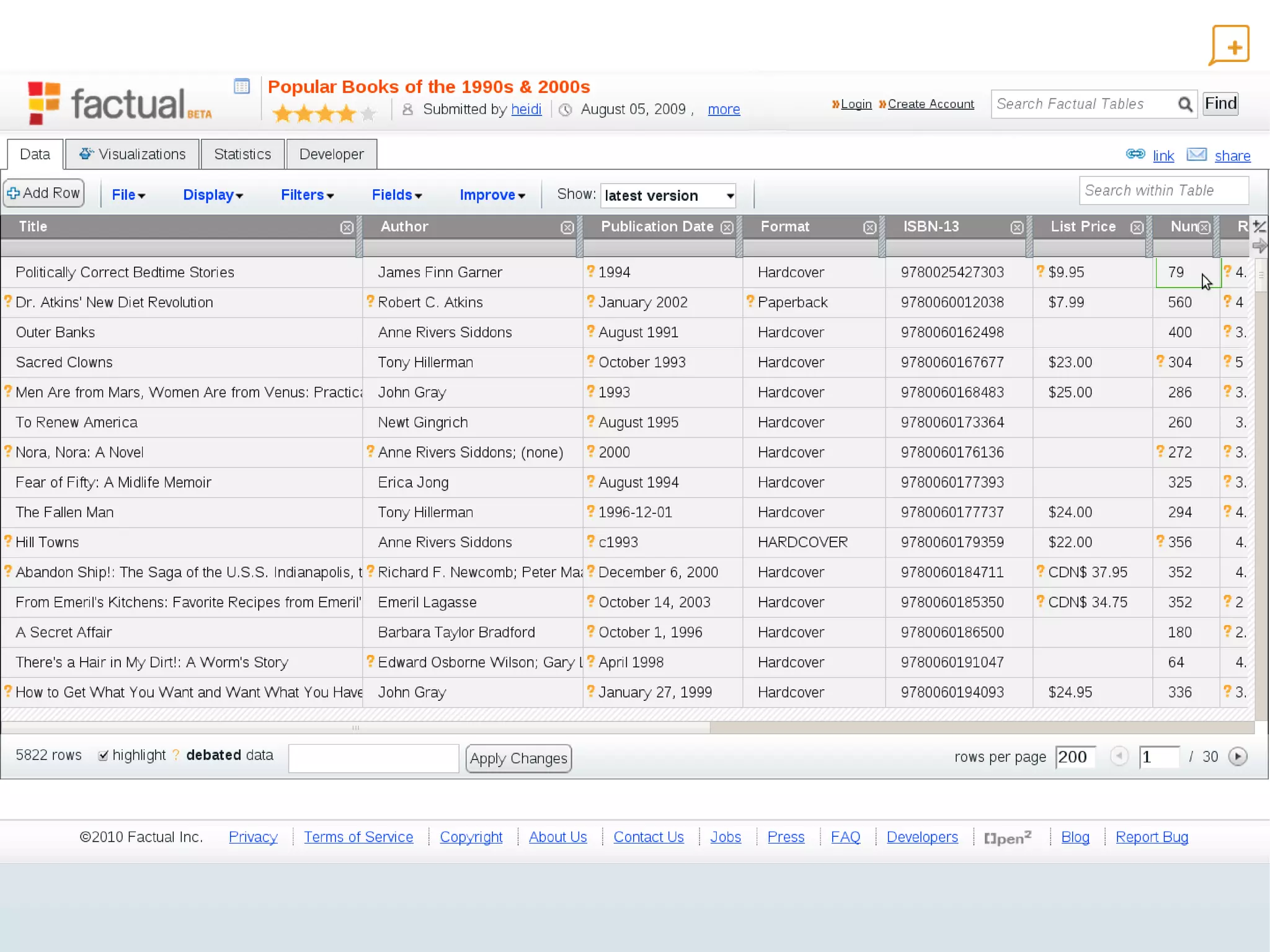Switch to the Visualizations tab
This screenshot has width=1270, height=952.
[x=133, y=154]
